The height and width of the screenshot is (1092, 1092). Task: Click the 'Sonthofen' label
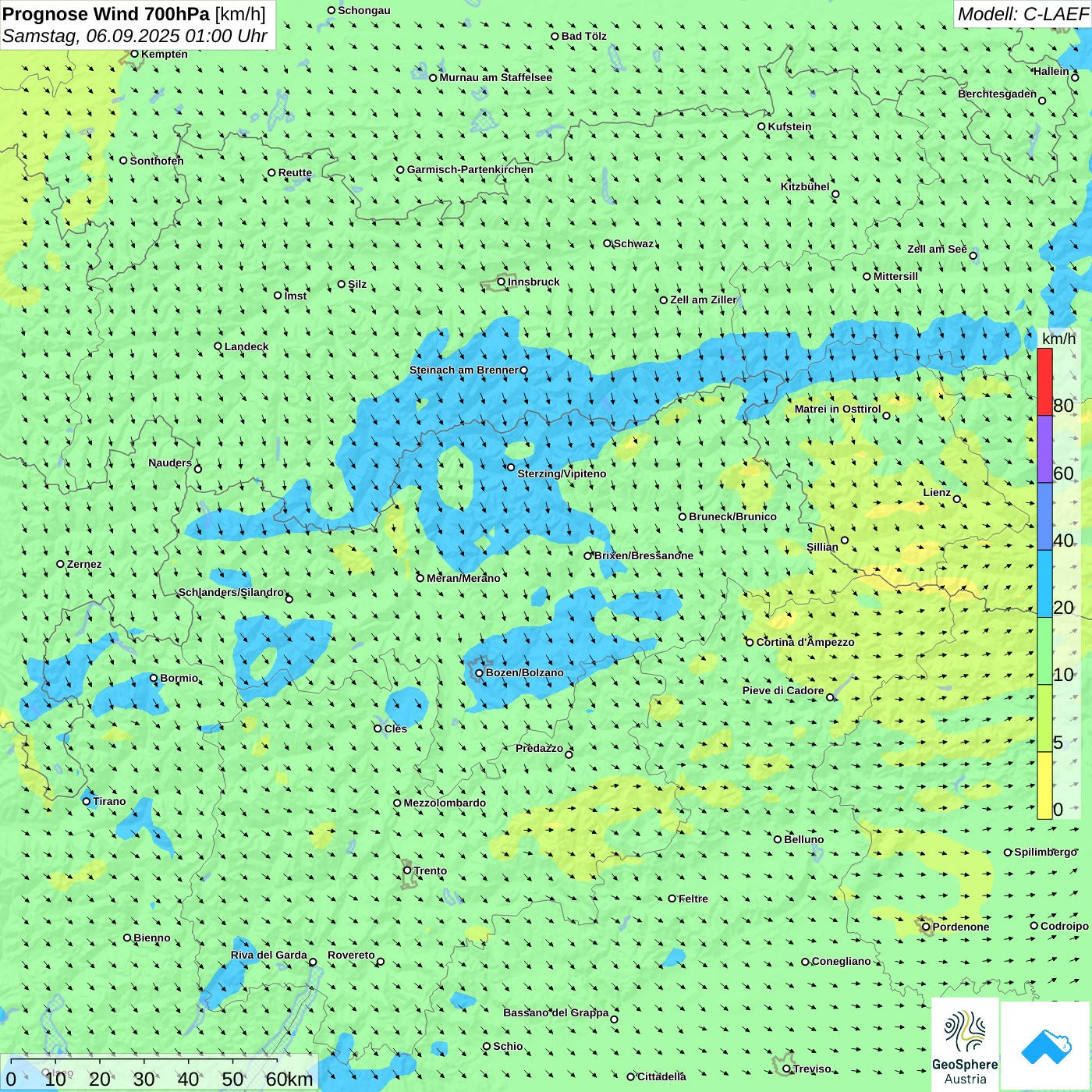coord(157,161)
